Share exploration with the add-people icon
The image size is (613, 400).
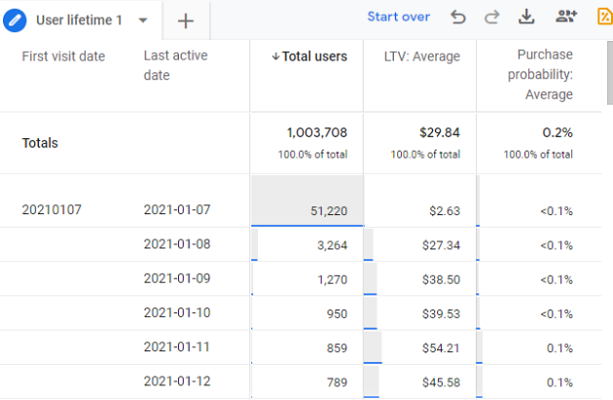pyautogui.click(x=566, y=17)
